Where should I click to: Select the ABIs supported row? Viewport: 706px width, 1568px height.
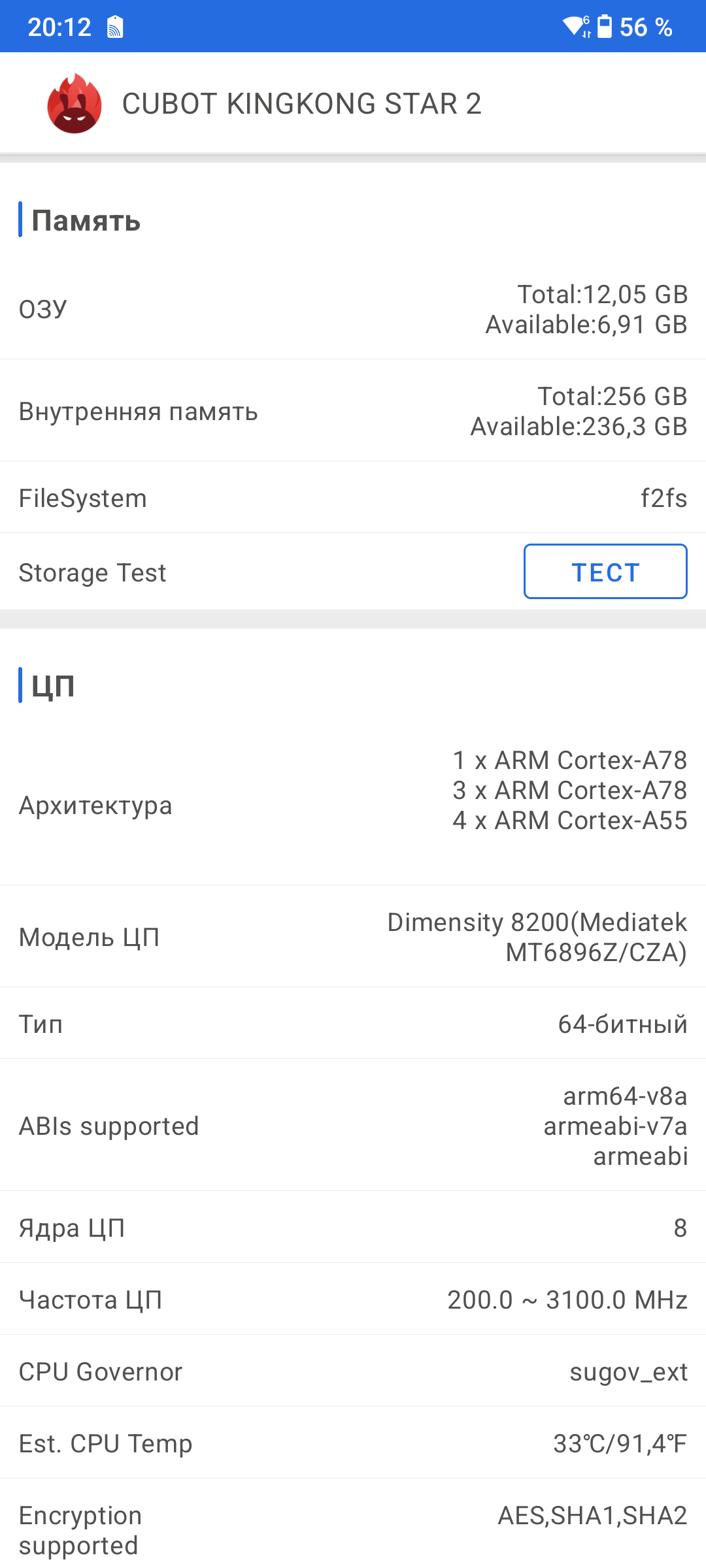(x=353, y=1126)
